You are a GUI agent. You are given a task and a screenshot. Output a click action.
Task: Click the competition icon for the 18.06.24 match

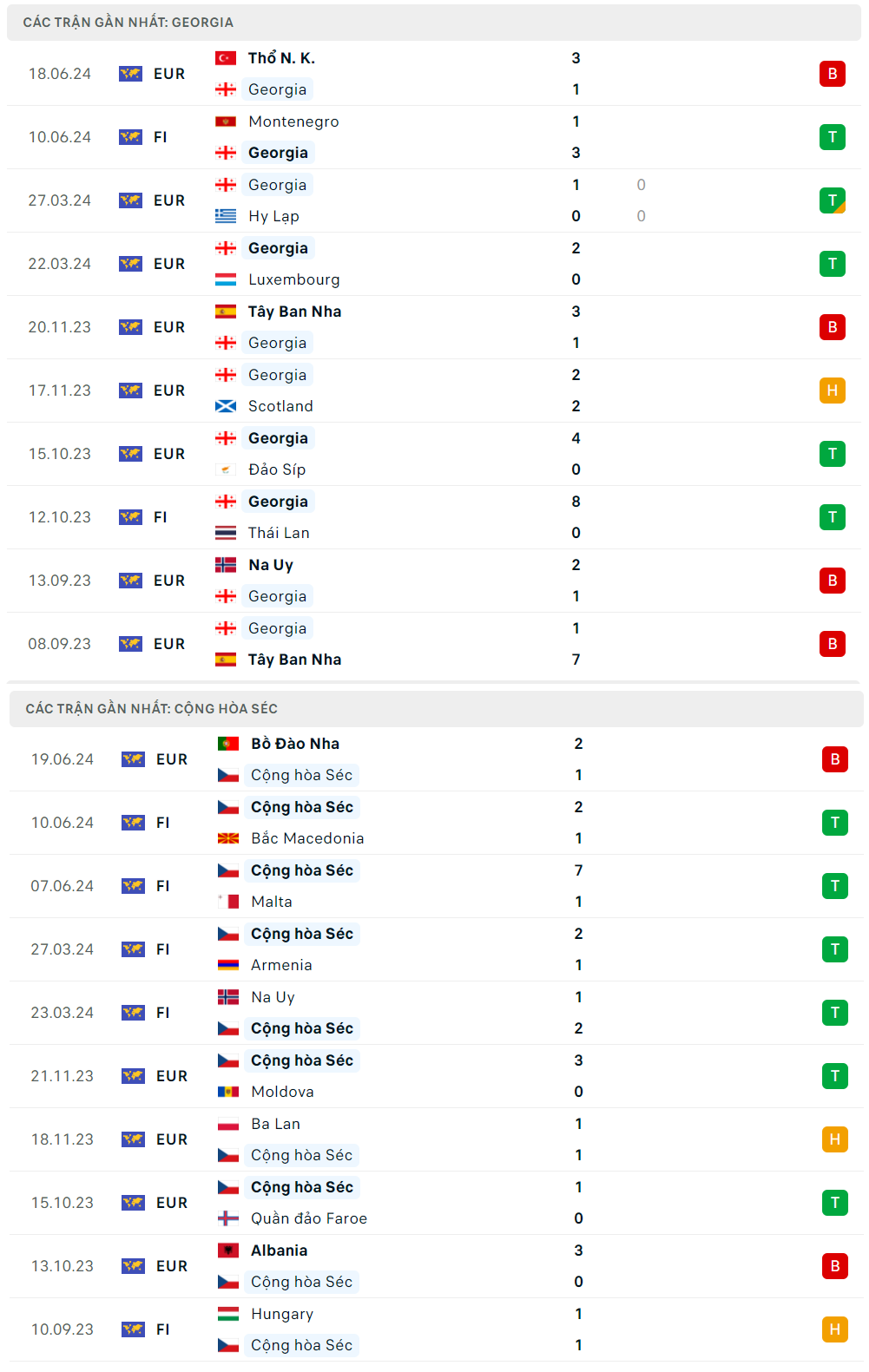point(130,74)
